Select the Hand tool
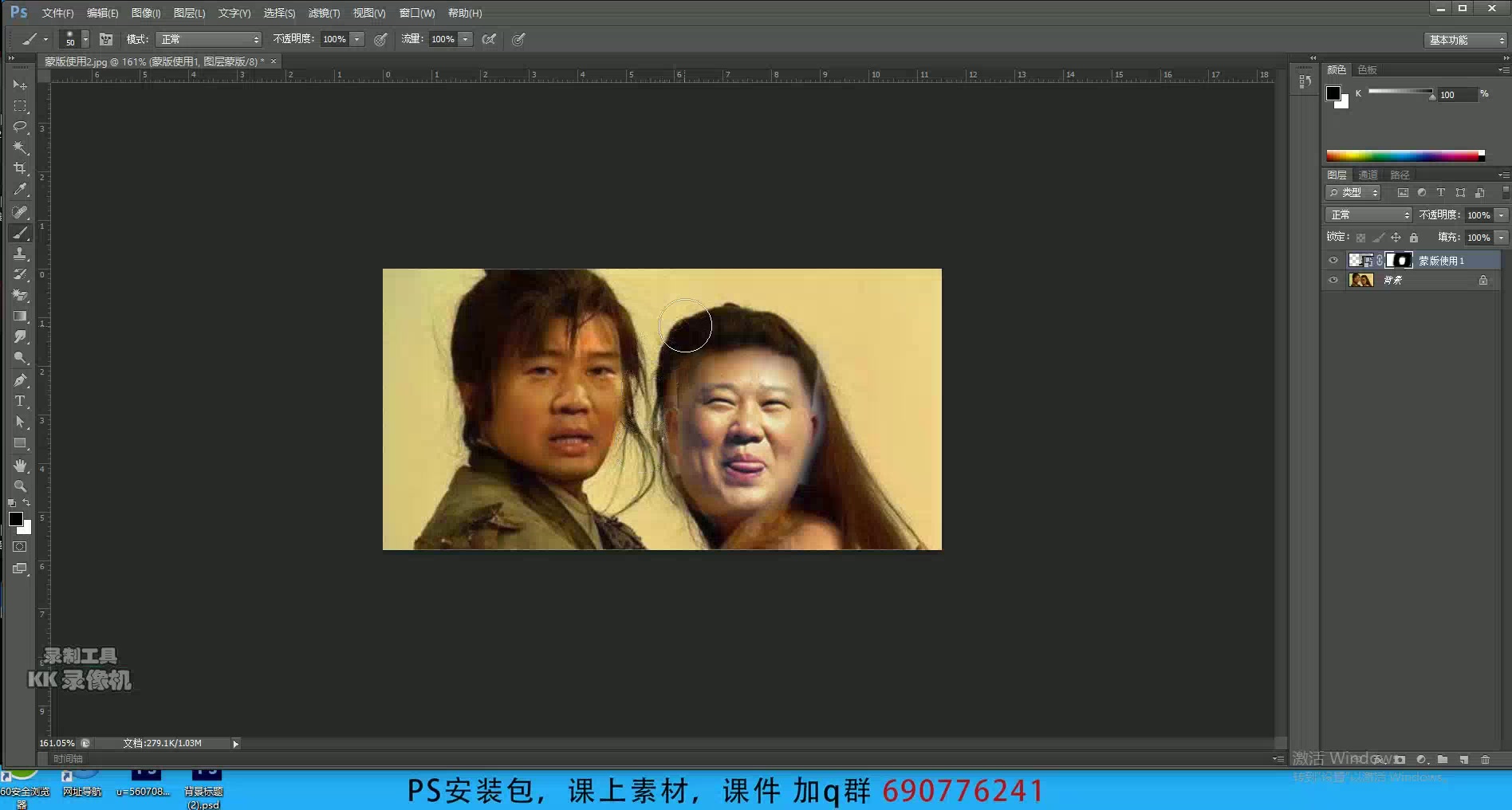The image size is (1512, 810). 20,466
